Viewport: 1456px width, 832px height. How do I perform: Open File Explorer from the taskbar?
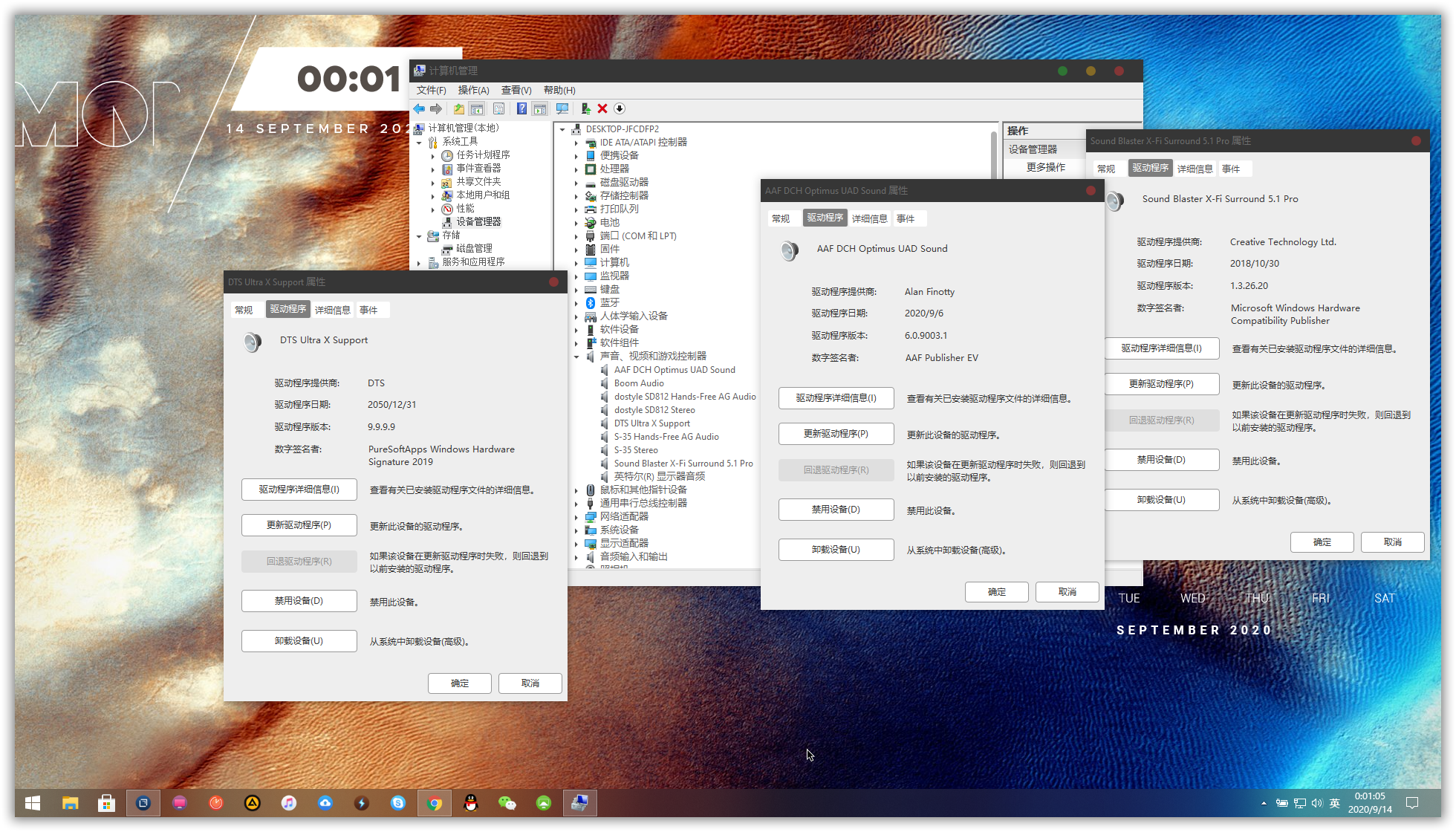70,803
